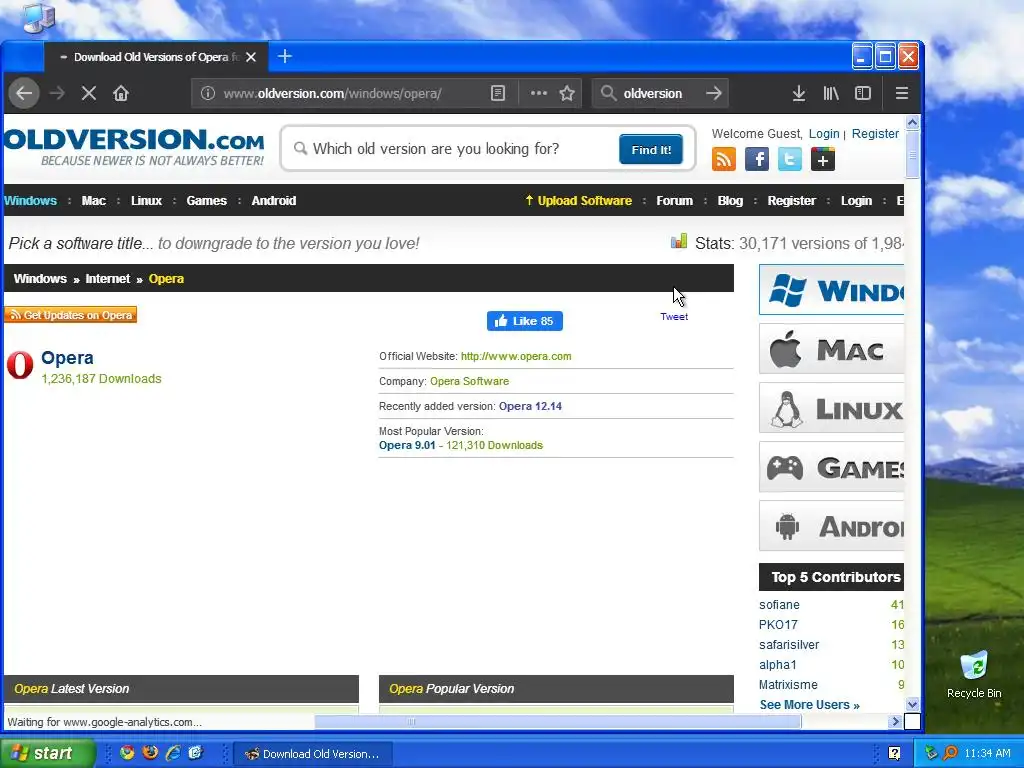Image resolution: width=1024 pixels, height=768 pixels.
Task: Open the help question mark tray icon
Action: 895,753
